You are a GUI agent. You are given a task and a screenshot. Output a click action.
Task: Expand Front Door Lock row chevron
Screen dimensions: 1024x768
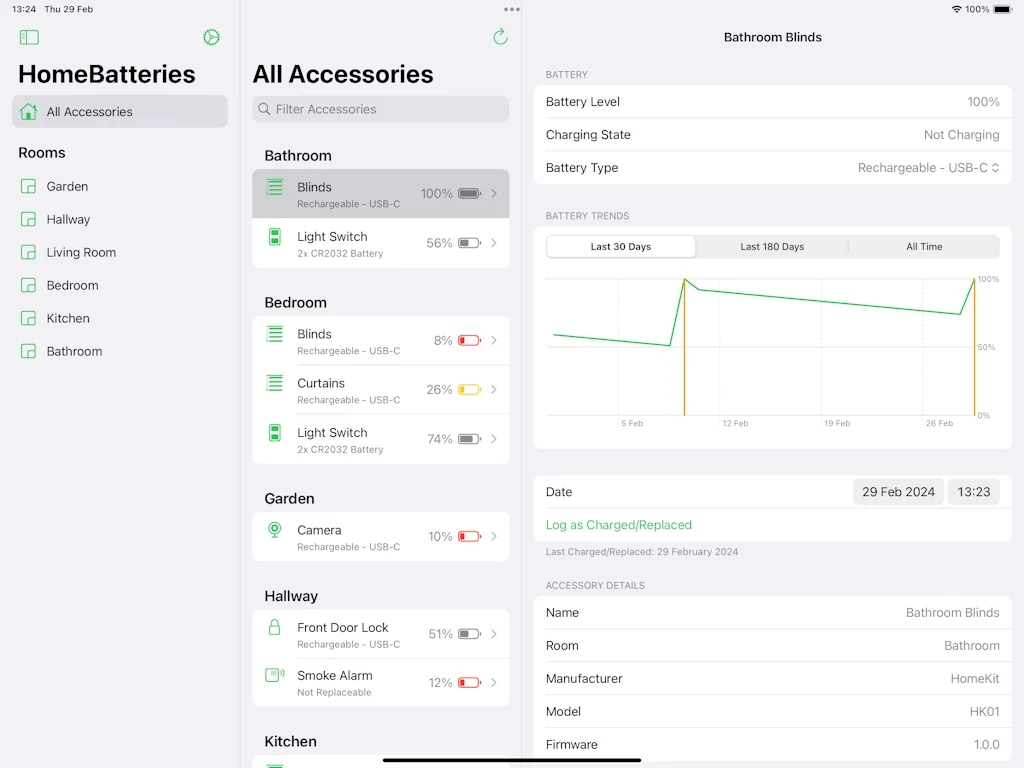(x=494, y=633)
